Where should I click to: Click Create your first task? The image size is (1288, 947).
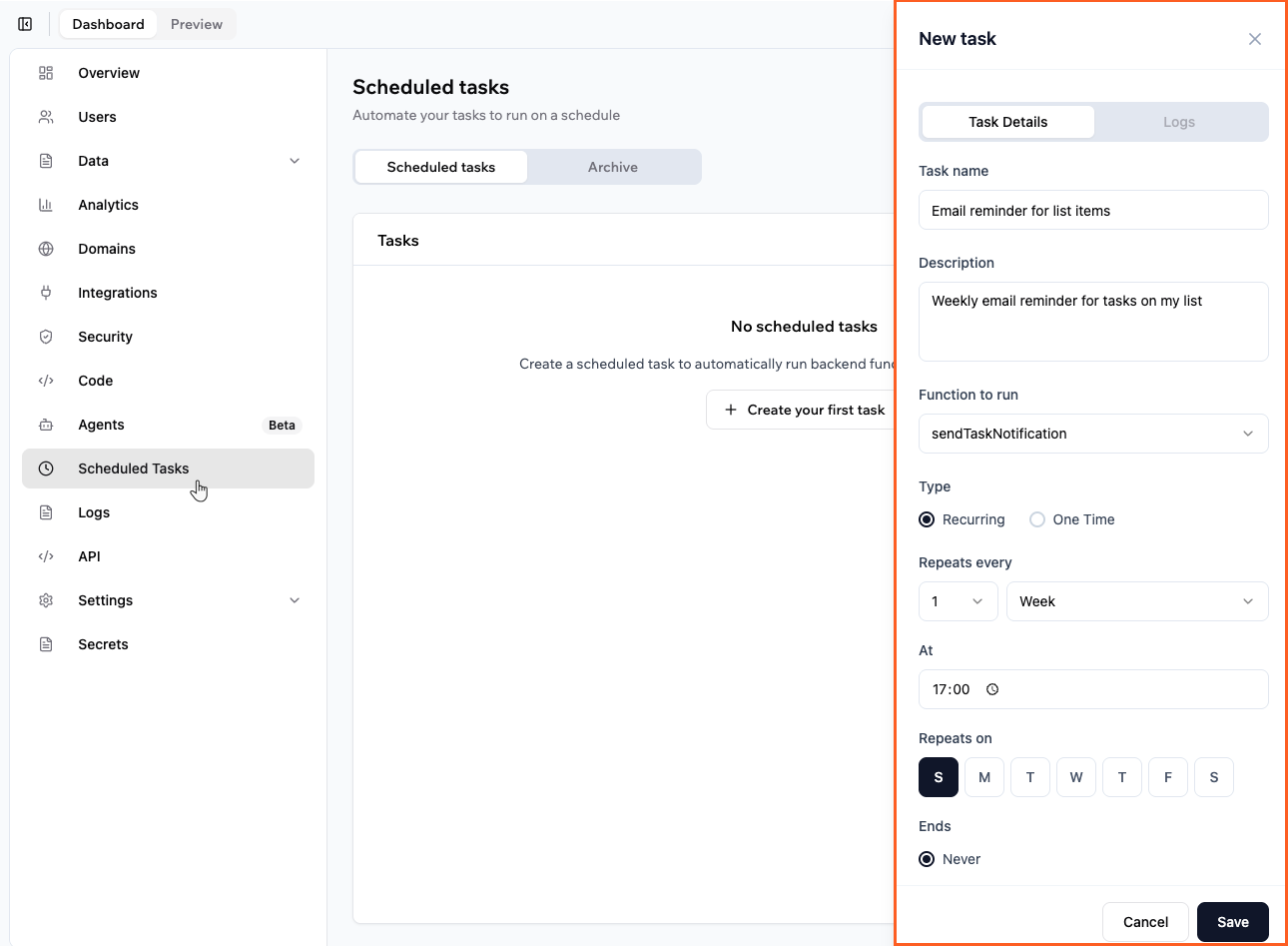(x=805, y=410)
